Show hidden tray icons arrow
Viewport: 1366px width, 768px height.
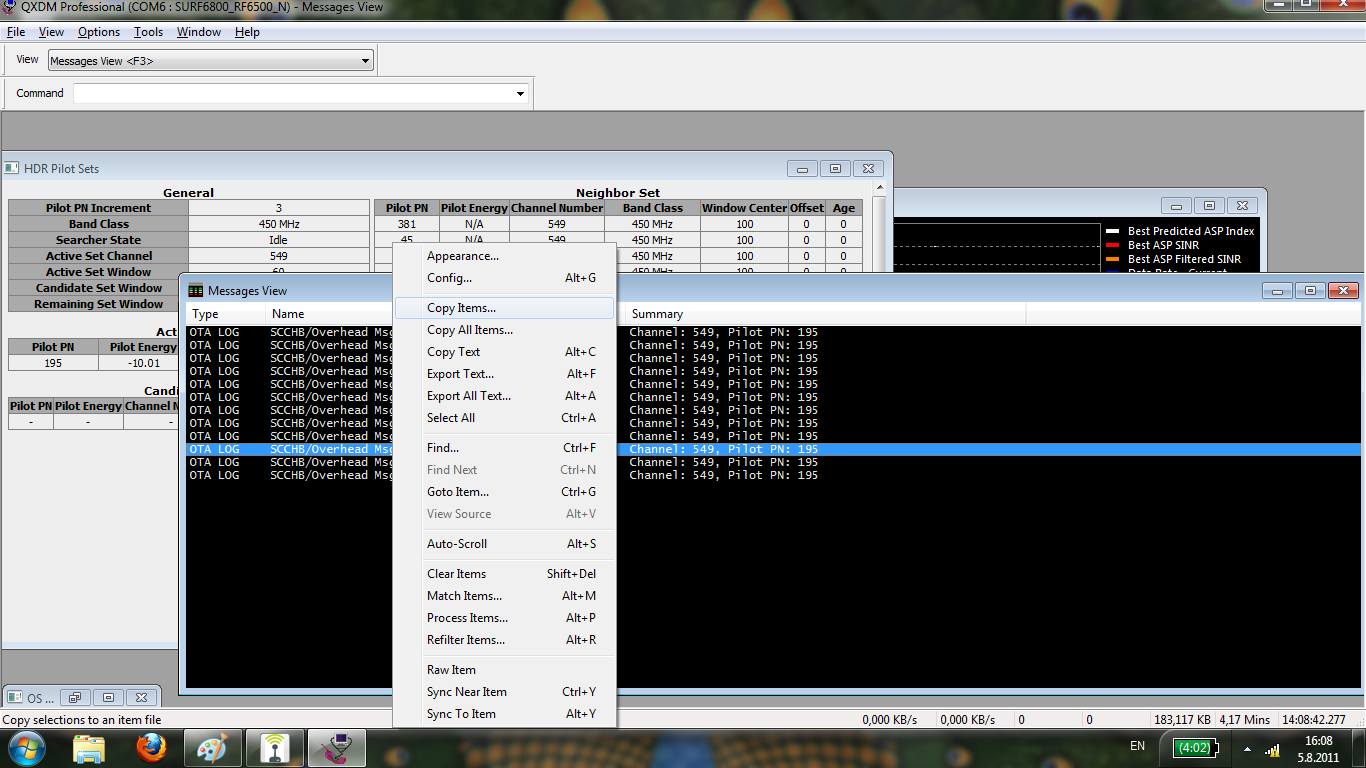coord(1247,748)
